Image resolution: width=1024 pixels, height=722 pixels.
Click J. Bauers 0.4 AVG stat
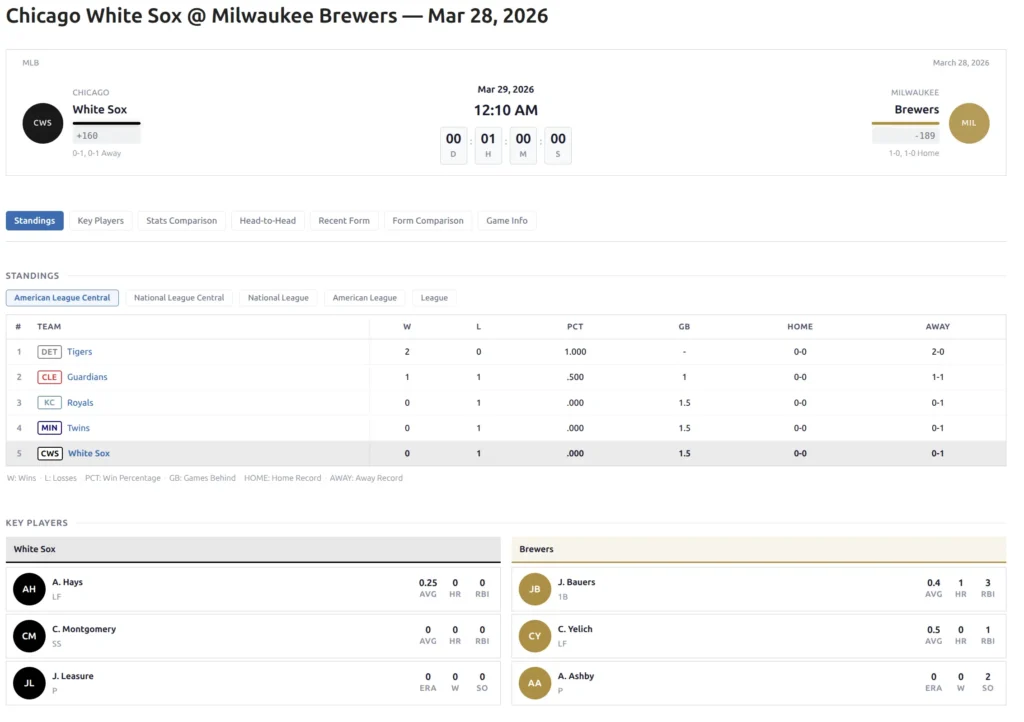(934, 588)
